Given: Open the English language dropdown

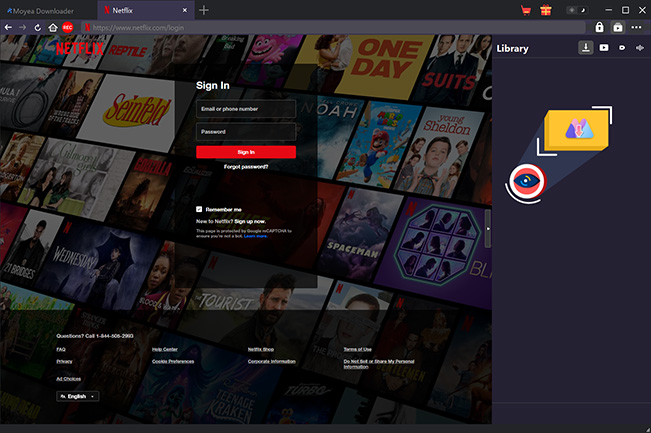Looking at the screenshot, I should point(78,396).
